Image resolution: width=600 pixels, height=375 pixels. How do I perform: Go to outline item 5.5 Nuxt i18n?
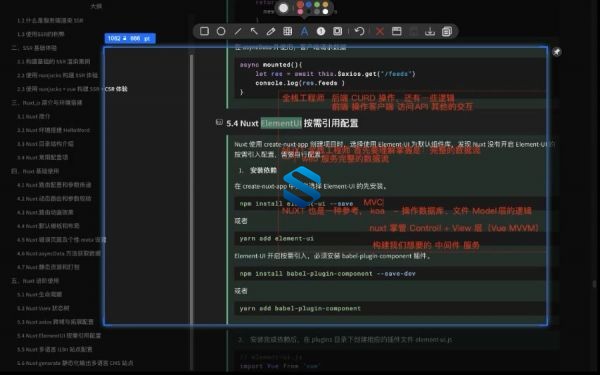click(55, 349)
